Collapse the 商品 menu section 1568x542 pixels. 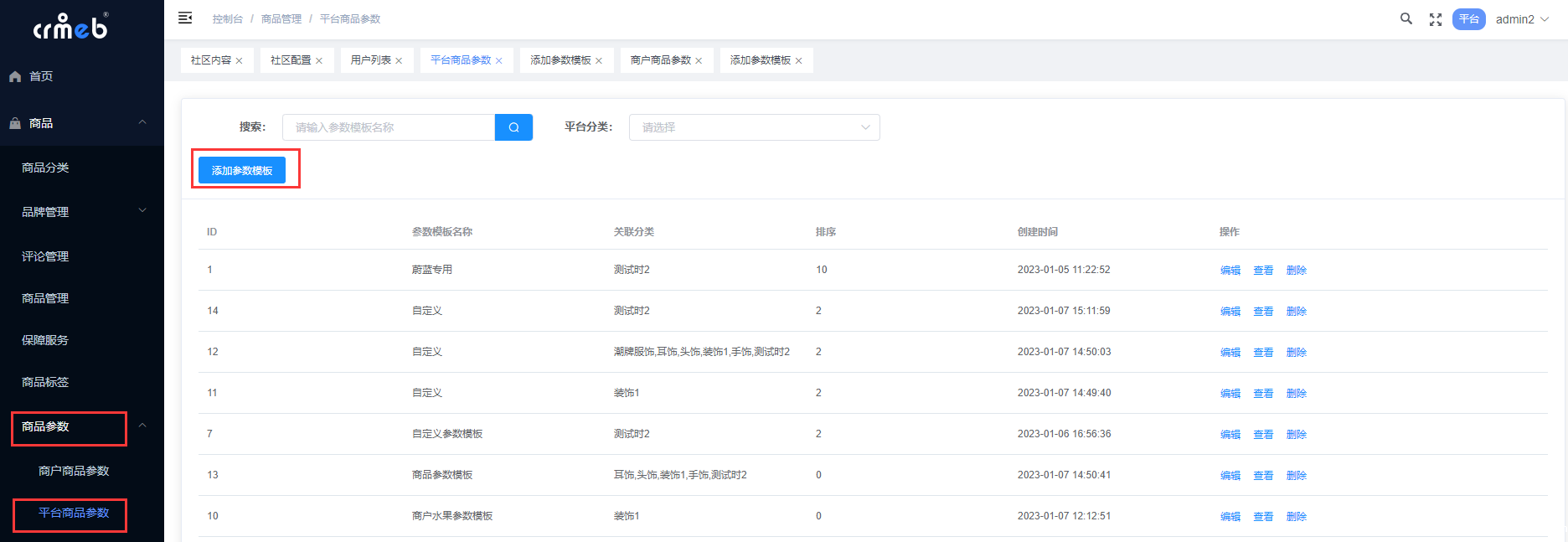point(142,122)
